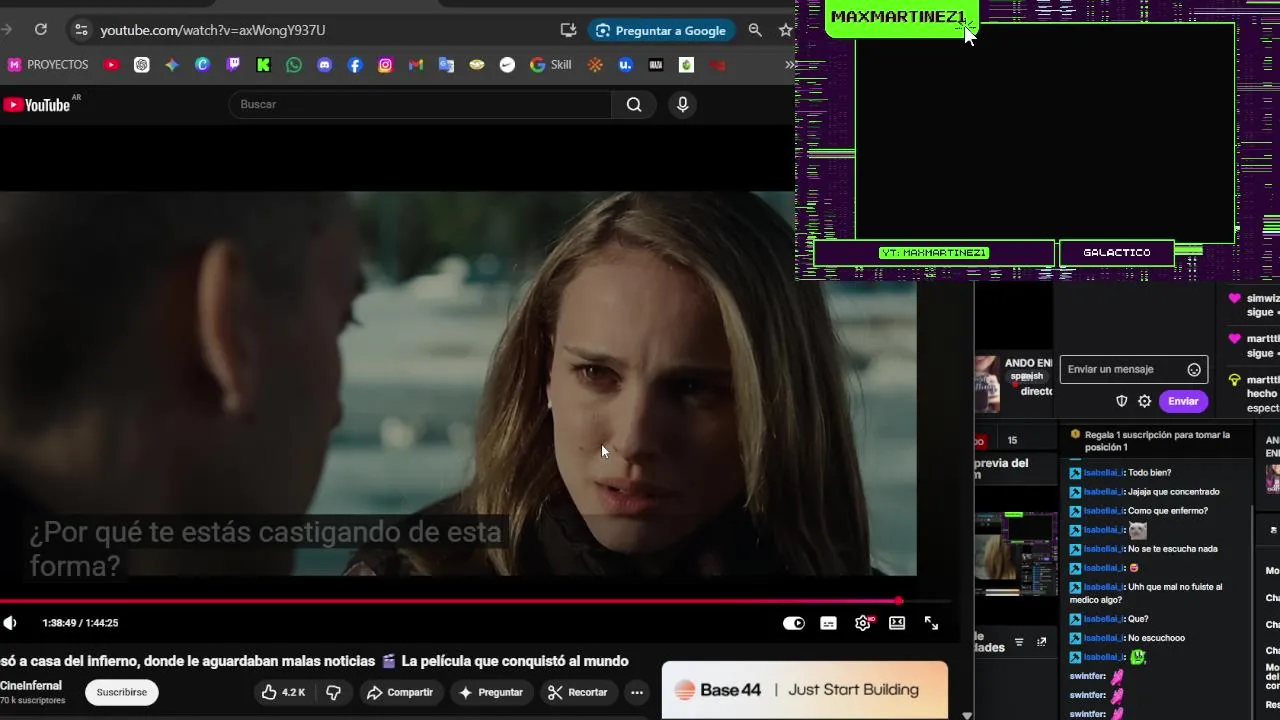1280x720 pixels.
Task: Open the player settings gear
Action: coord(863,623)
